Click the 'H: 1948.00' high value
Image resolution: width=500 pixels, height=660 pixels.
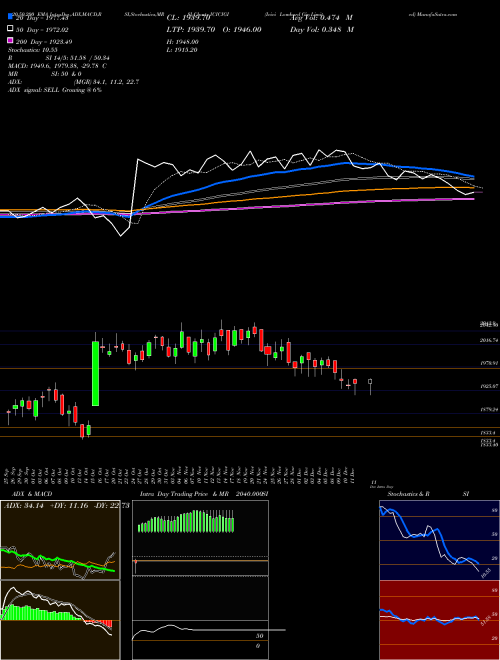pos(182,42)
